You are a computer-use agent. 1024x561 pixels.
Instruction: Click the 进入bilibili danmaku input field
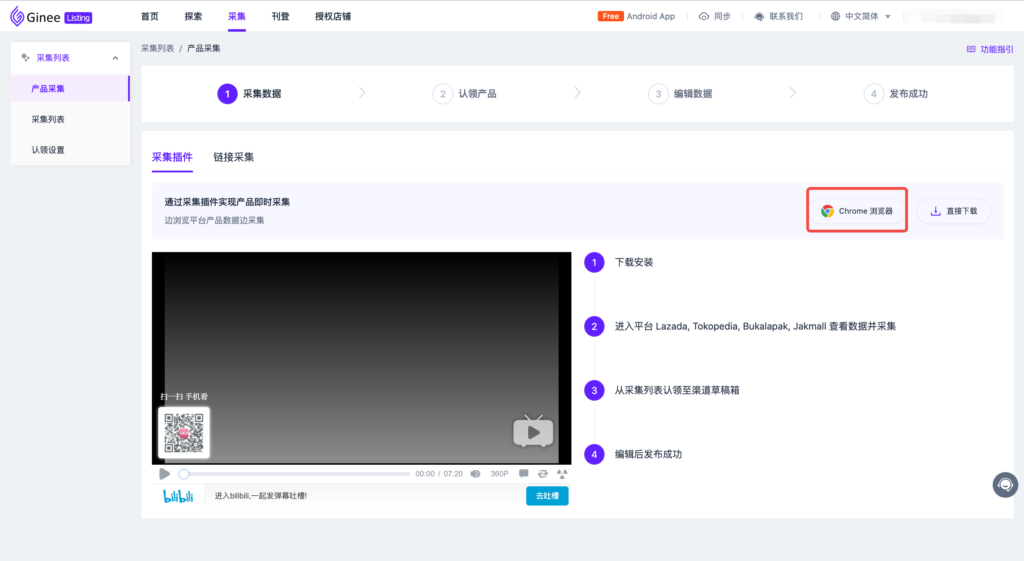[366, 496]
